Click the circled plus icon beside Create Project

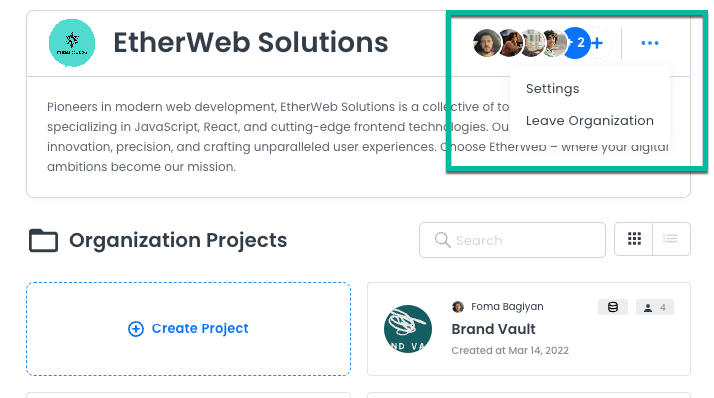[136, 329]
